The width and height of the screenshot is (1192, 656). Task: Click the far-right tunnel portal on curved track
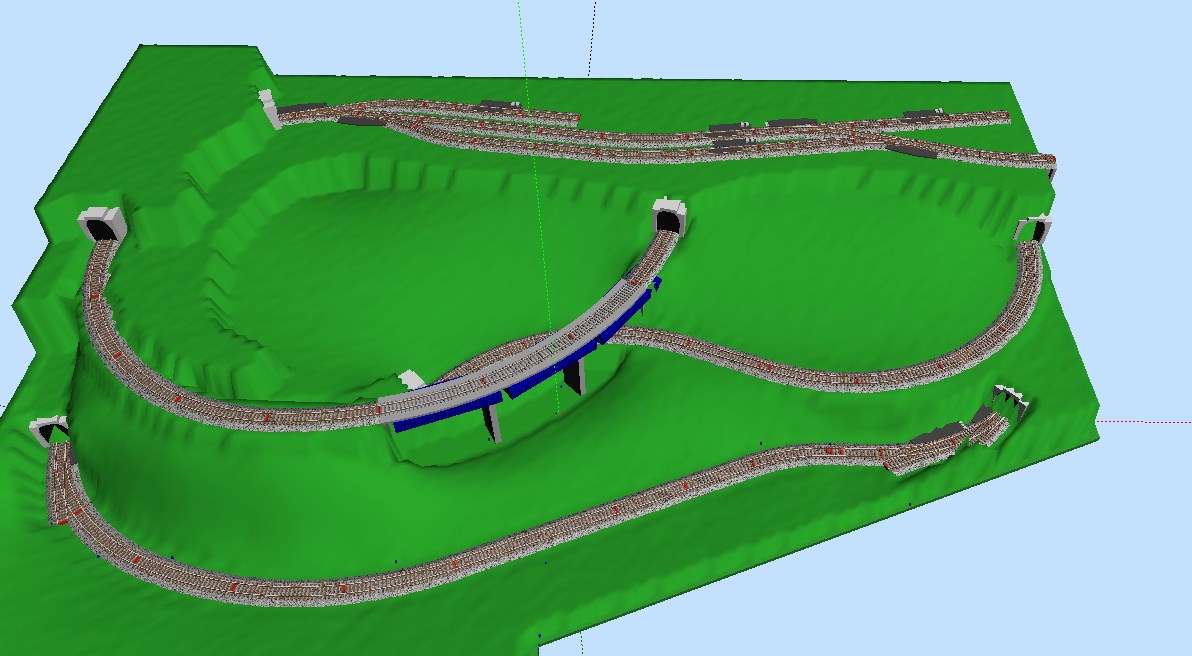point(1033,231)
